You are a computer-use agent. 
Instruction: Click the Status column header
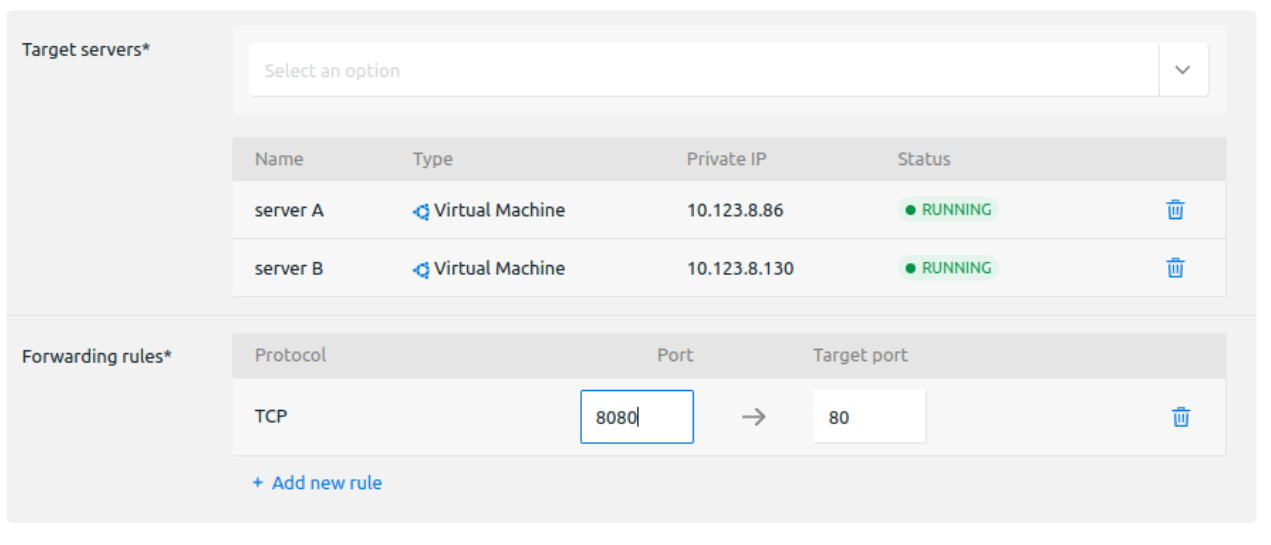(924, 159)
